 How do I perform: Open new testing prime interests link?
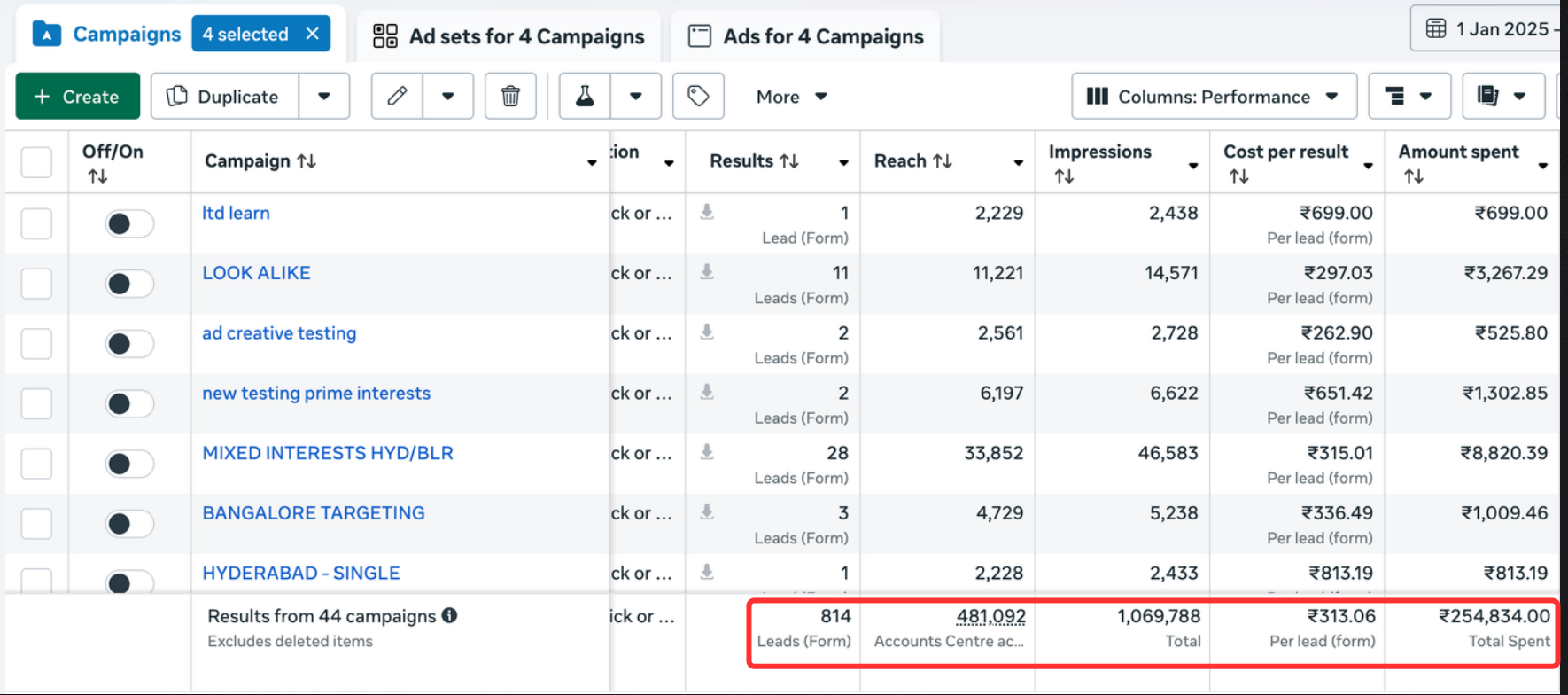point(316,394)
